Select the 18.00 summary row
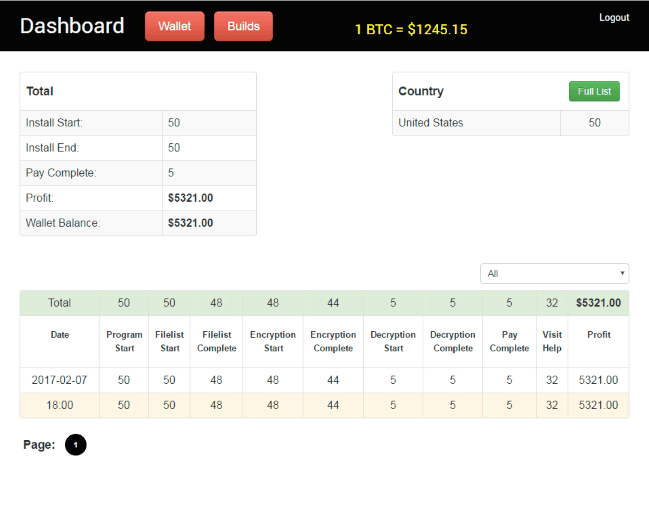The height and width of the screenshot is (505, 649). point(60,405)
